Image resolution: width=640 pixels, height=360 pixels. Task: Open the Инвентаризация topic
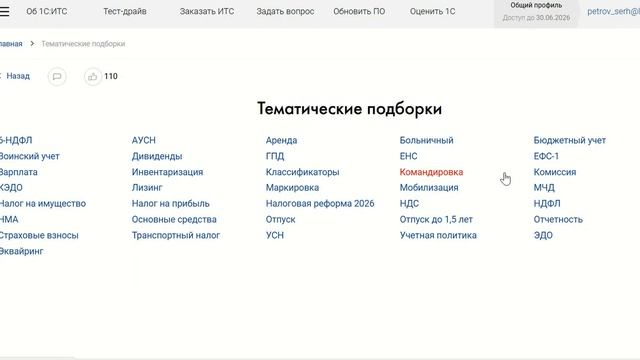click(x=167, y=172)
